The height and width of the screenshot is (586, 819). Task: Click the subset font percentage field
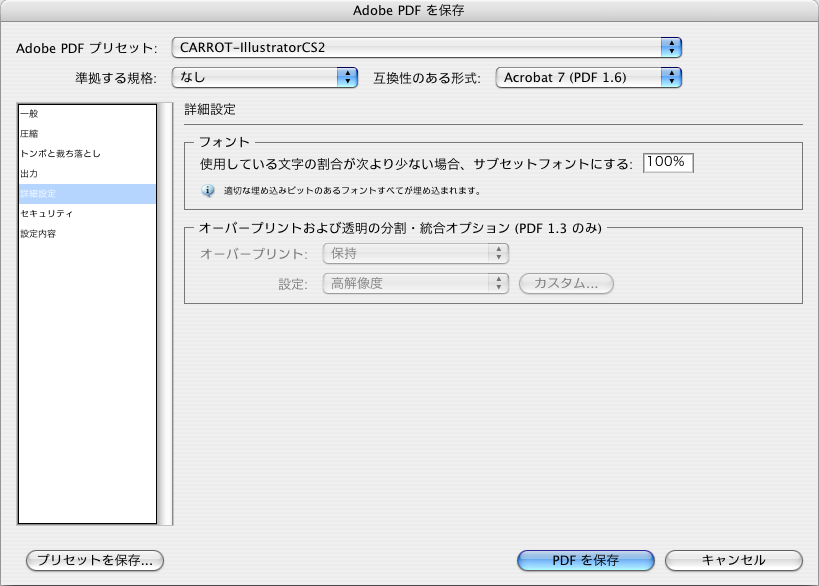670,161
